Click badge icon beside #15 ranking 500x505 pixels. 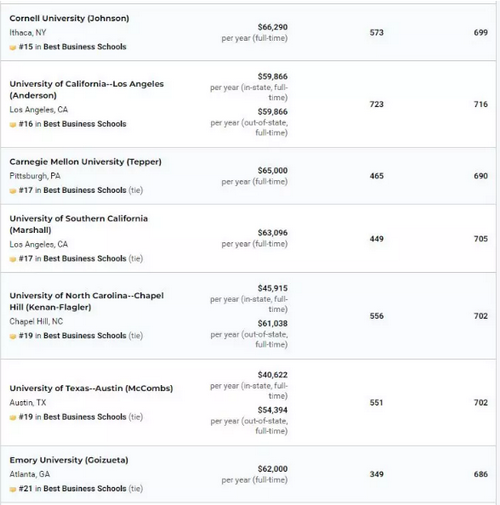(13, 47)
